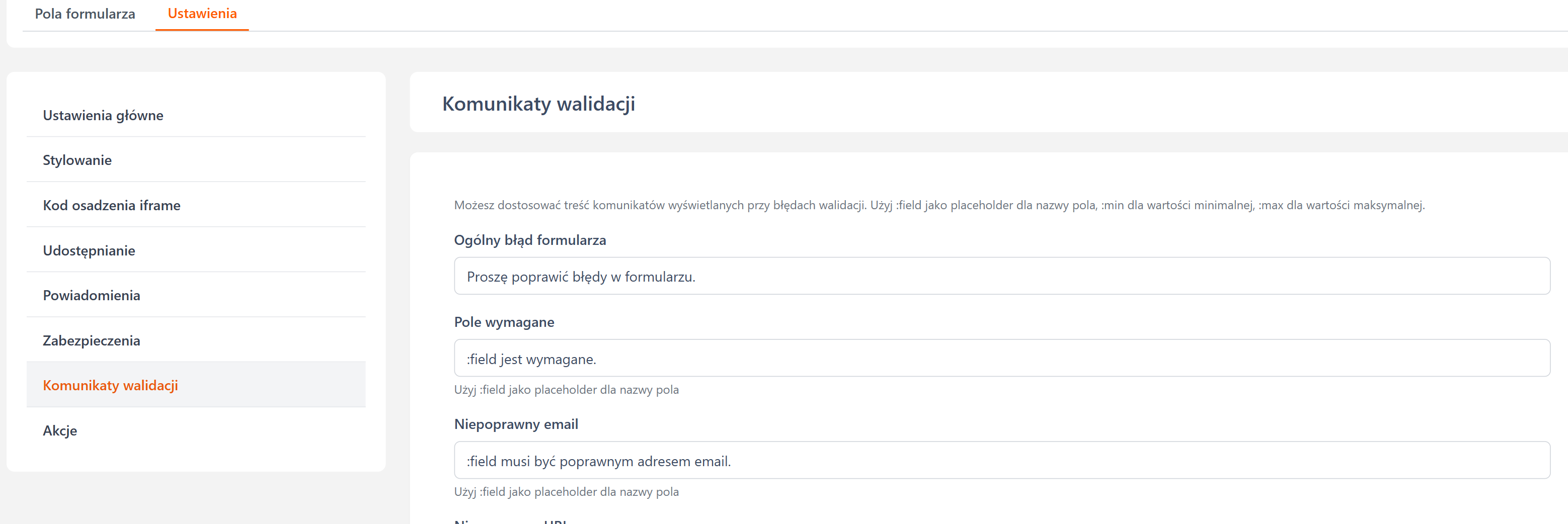Open Kod osadzenia iframe section
This screenshot has width=1568, height=524.
point(111,205)
